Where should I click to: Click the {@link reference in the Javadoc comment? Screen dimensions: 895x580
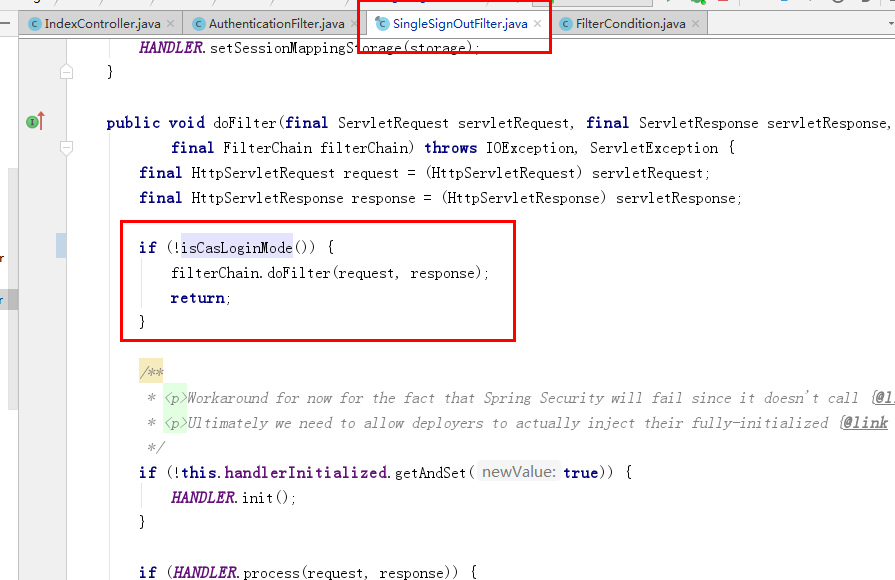coord(864,423)
